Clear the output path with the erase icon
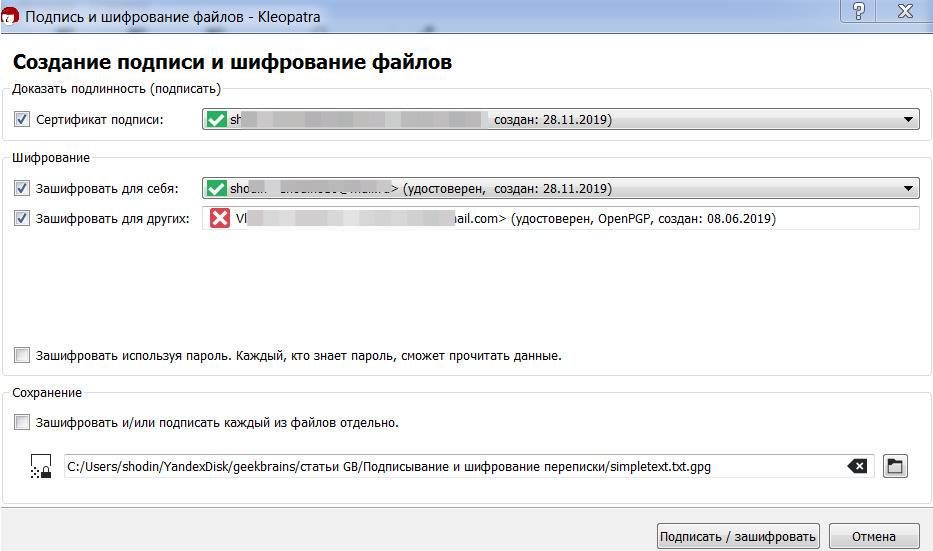The width and height of the screenshot is (933, 551). [x=857, y=467]
